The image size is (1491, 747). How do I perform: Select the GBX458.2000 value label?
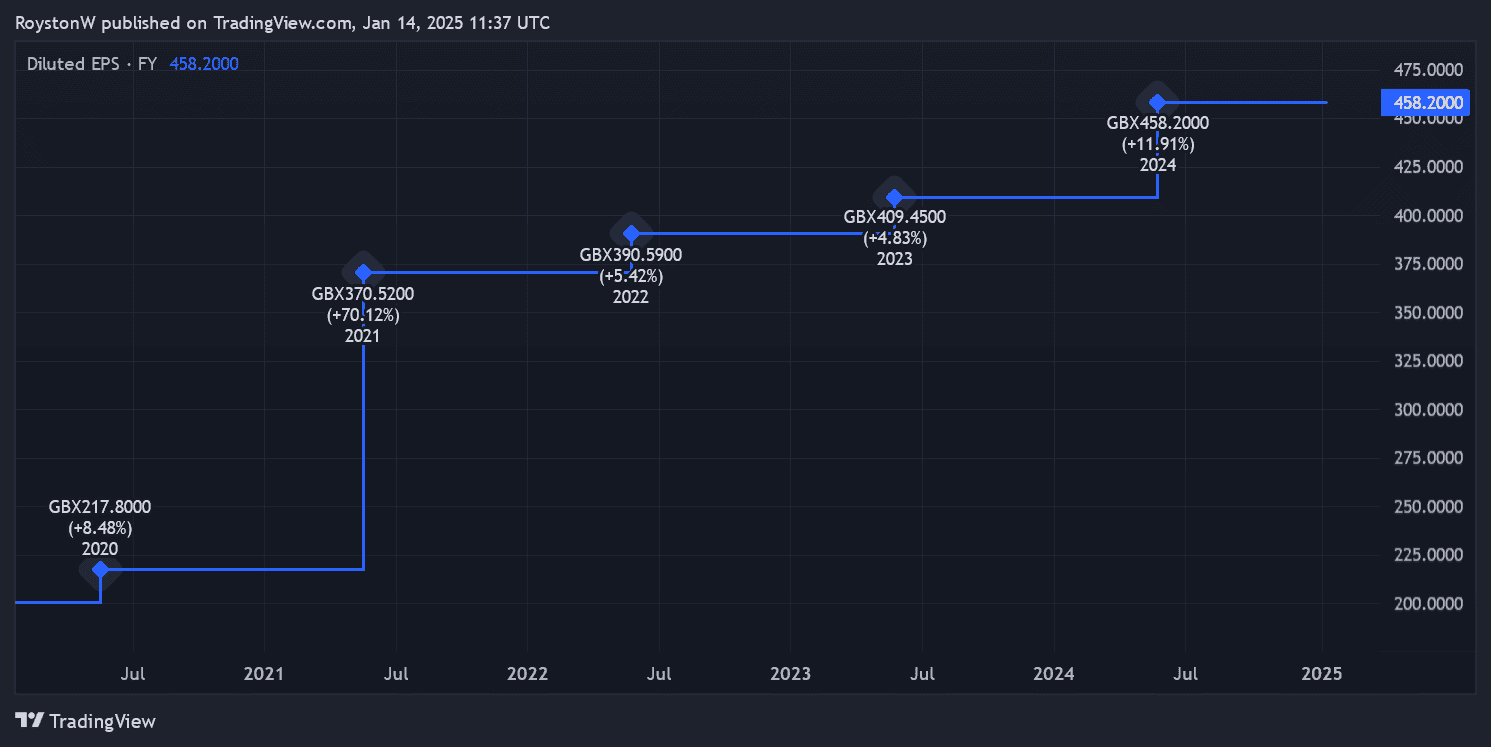[x=1158, y=123]
